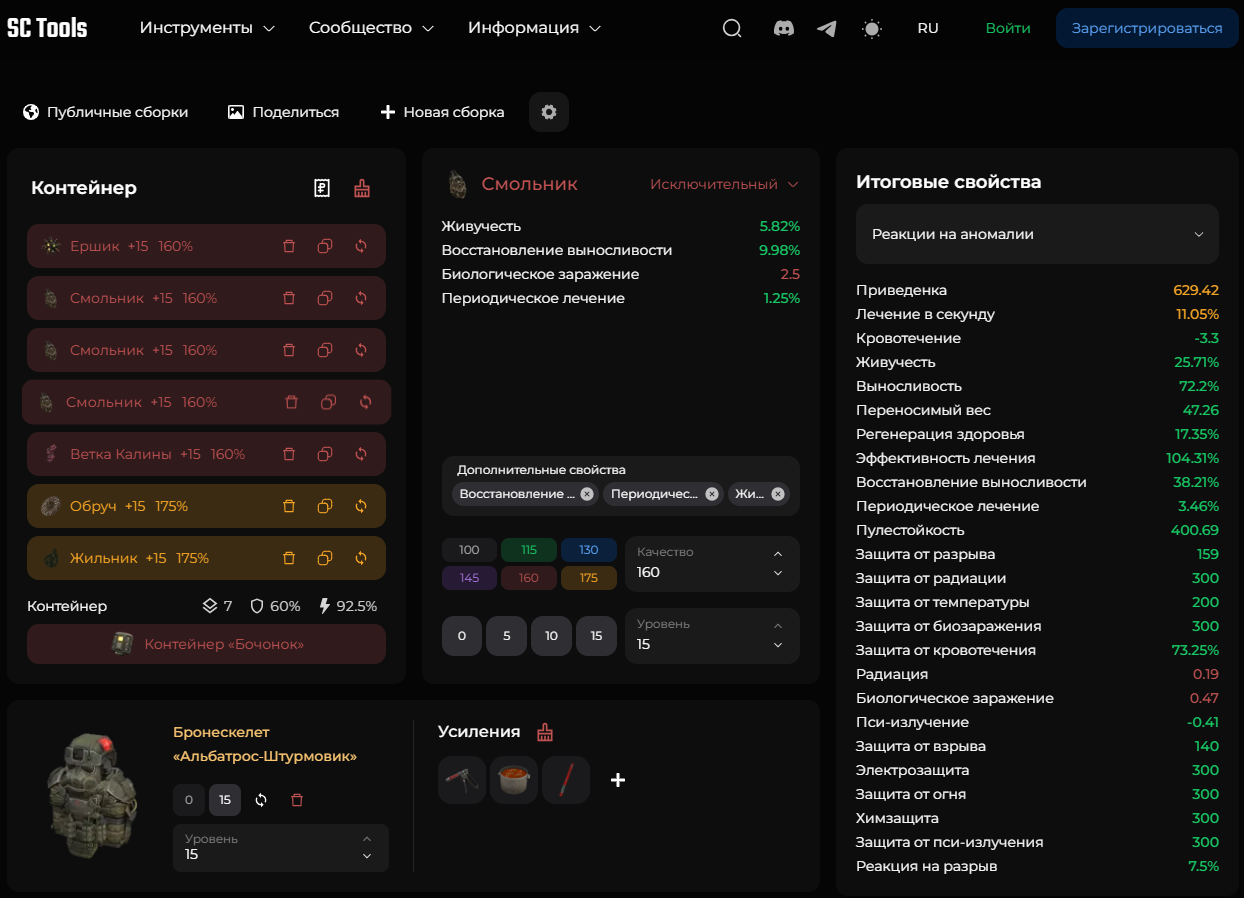Set armor level preset to 0
The width and height of the screenshot is (1244, 898).
pyautogui.click(x=189, y=800)
